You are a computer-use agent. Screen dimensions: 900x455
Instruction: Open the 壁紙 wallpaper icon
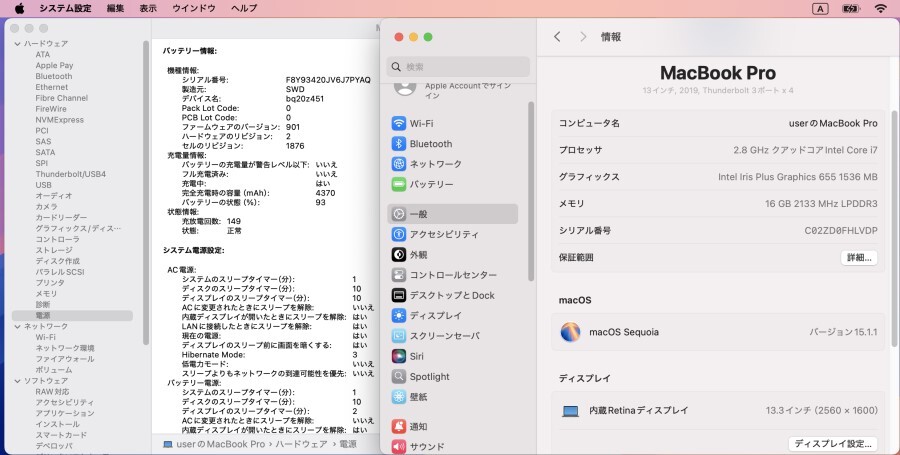[398, 396]
